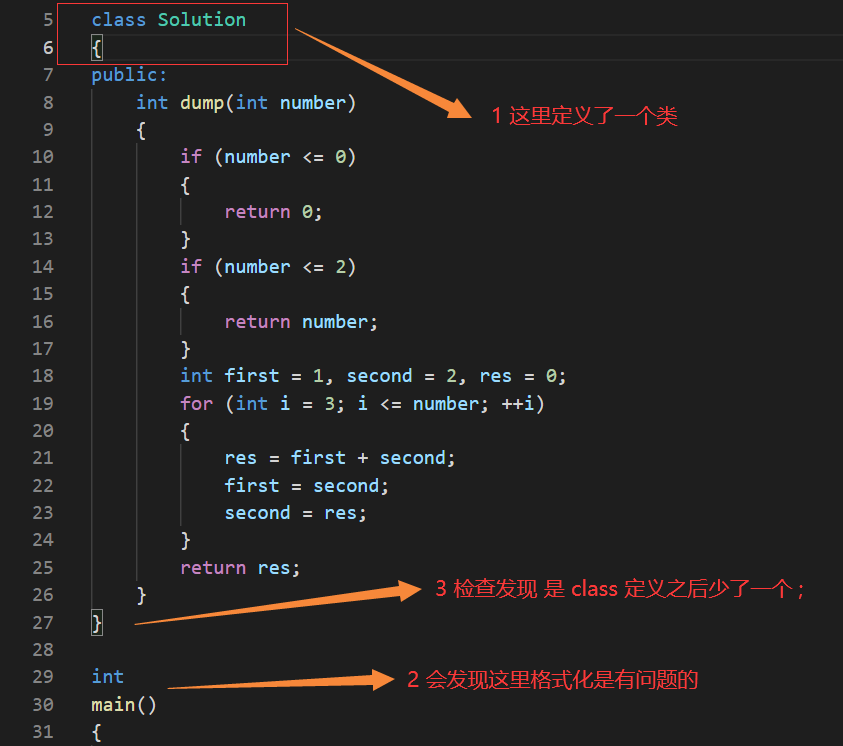Image resolution: width=843 pixels, height=746 pixels.
Task: Click the closing brace on line 27
Action: 97,623
